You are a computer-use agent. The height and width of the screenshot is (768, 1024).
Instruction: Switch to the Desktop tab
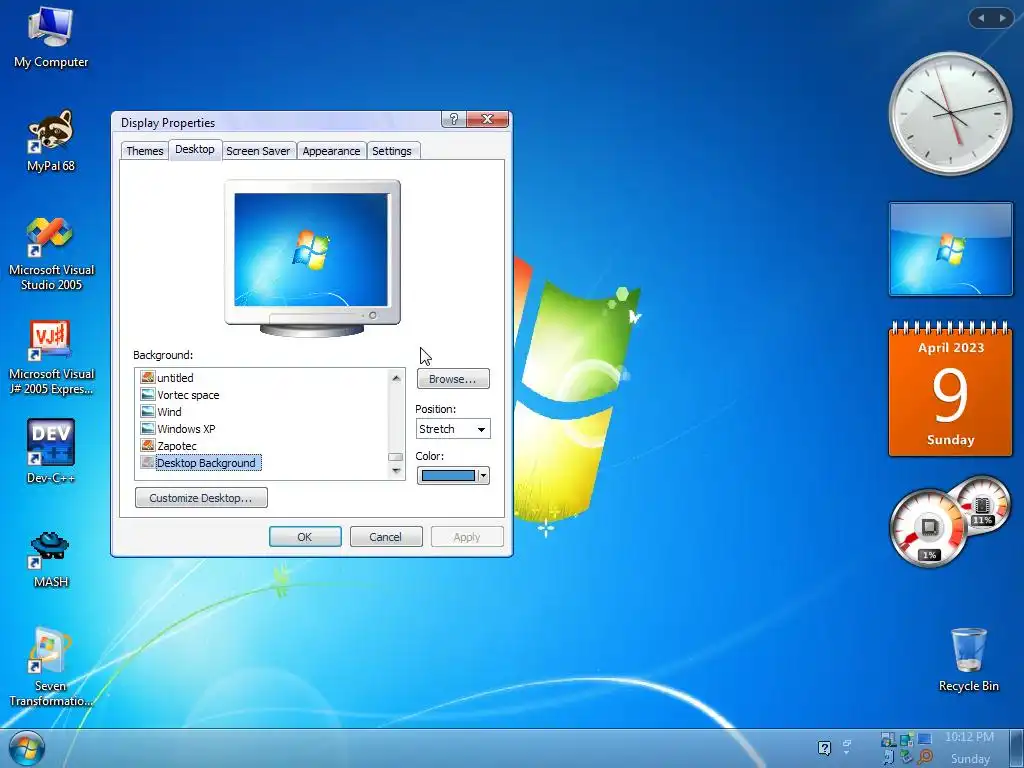click(x=195, y=150)
